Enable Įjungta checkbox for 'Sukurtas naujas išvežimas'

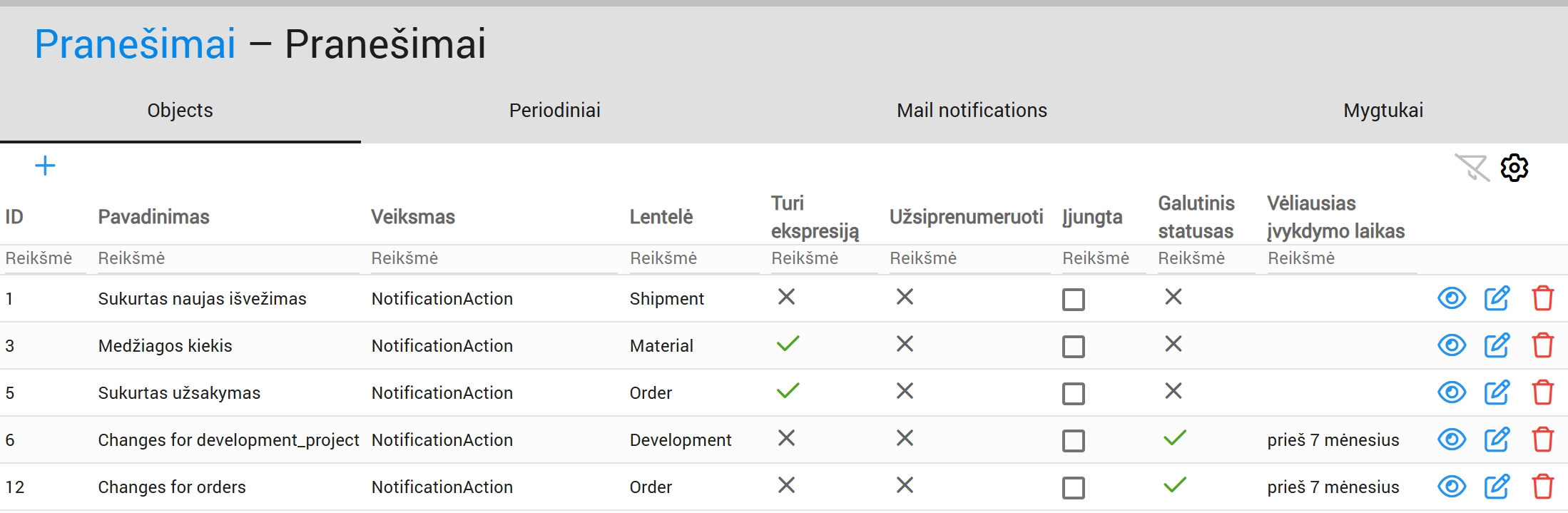[x=1073, y=300]
